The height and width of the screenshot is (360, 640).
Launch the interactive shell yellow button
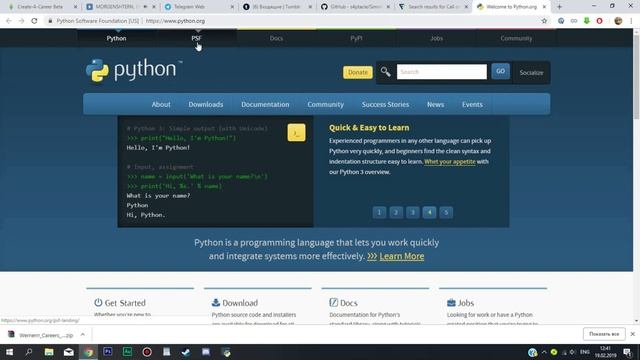pos(296,133)
